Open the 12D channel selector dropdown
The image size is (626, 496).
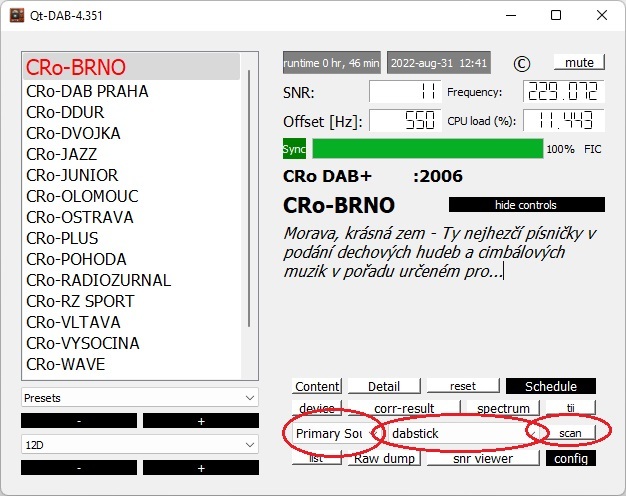pyautogui.click(x=140, y=444)
